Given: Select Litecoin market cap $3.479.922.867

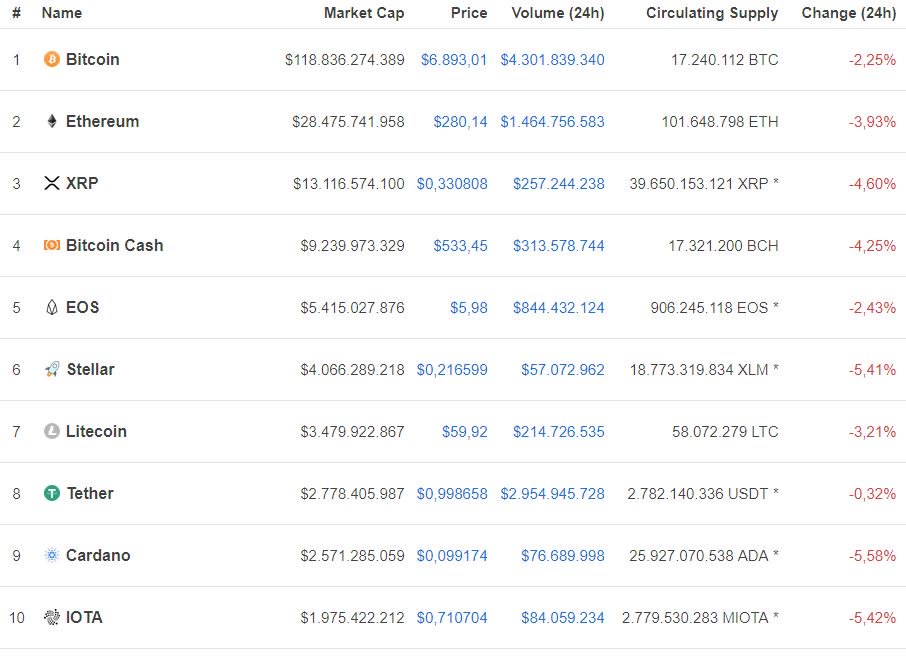Looking at the screenshot, I should (352, 432).
